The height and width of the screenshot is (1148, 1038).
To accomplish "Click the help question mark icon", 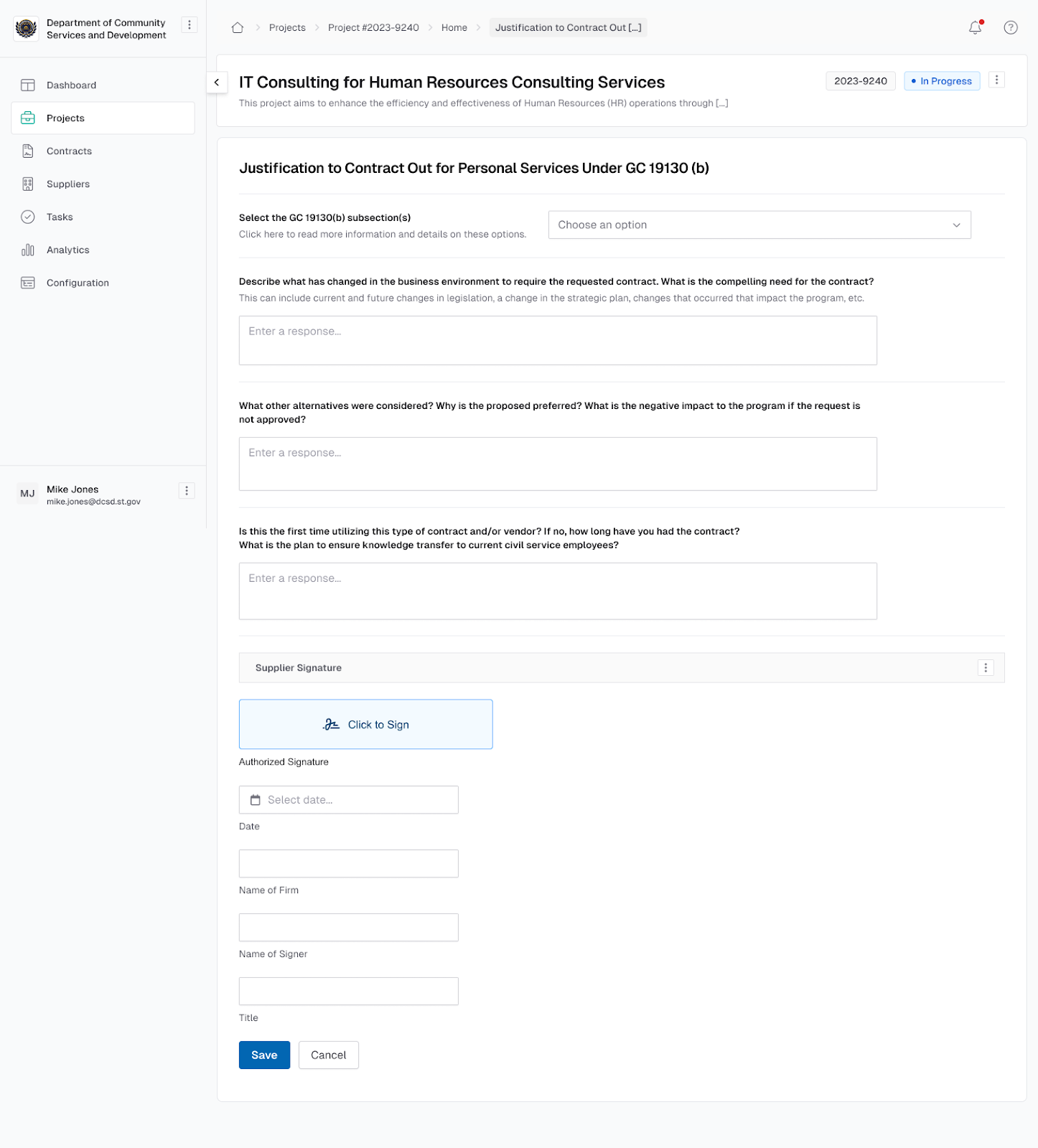I will tap(1010, 28).
